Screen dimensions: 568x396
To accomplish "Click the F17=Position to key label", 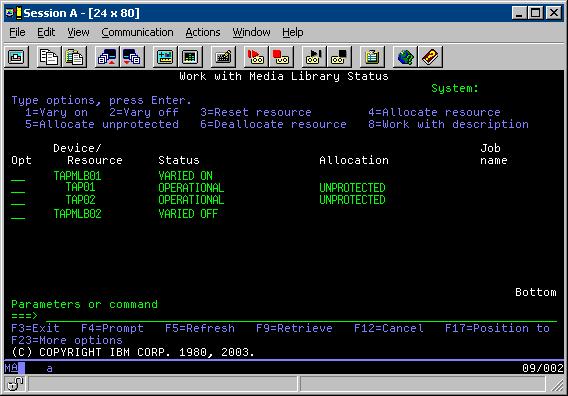I will (497, 328).
